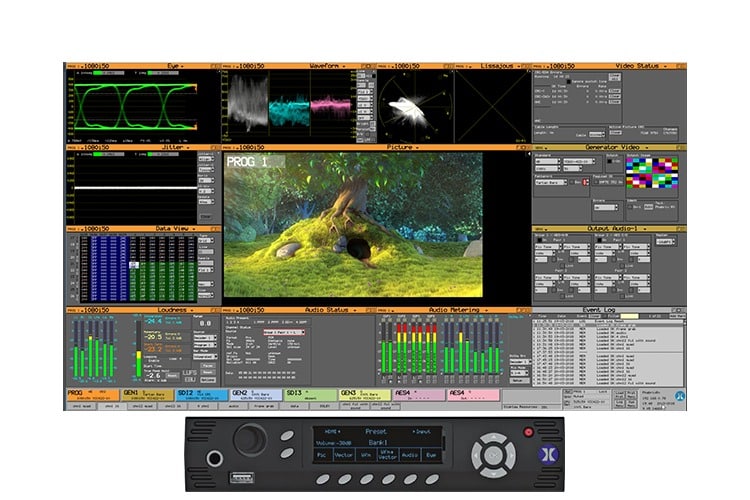Click the D-pad up arrow on the hardware unit
The image size is (750, 500).
[x=494, y=437]
